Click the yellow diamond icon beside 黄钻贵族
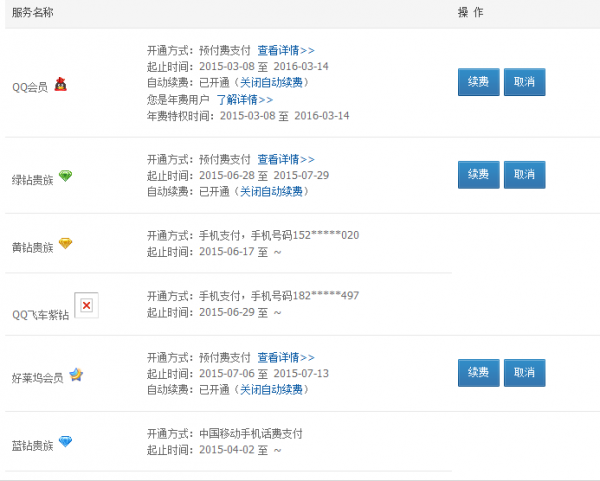The image size is (600, 481). [x=65, y=243]
